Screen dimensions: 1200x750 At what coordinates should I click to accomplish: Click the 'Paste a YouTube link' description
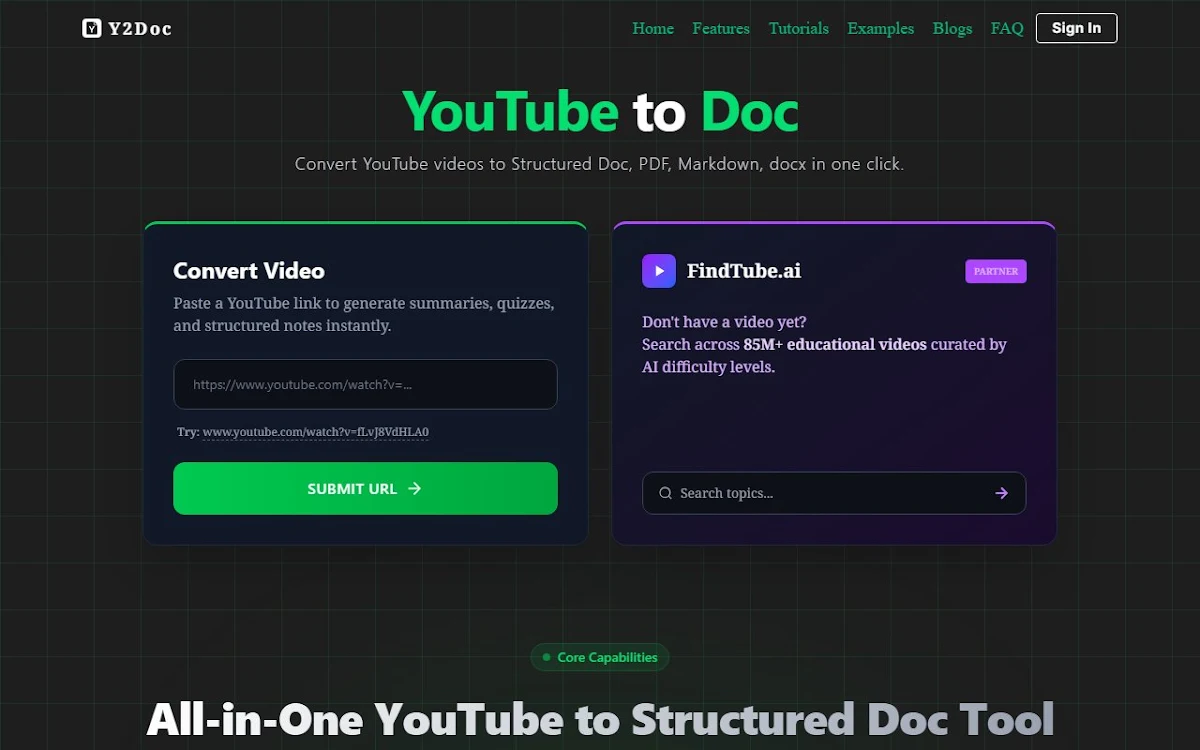[364, 314]
